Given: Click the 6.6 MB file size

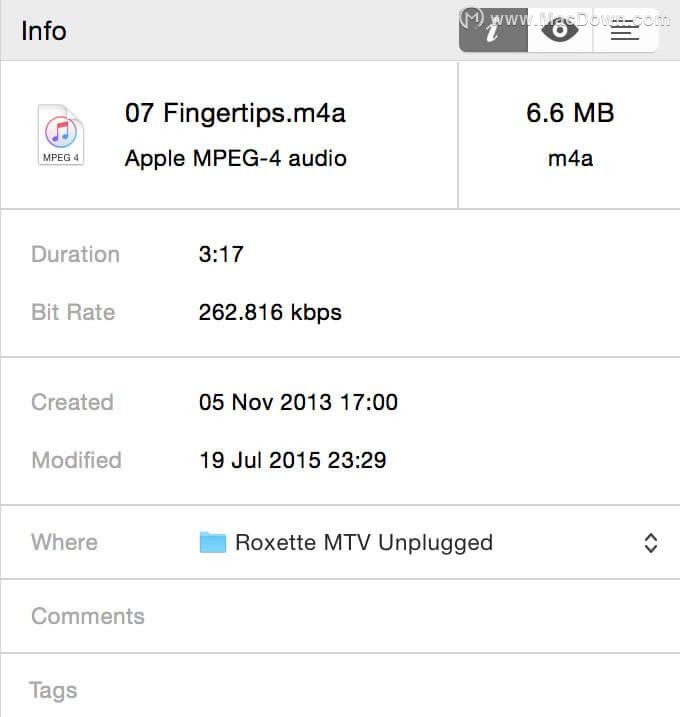Looking at the screenshot, I should [x=570, y=112].
